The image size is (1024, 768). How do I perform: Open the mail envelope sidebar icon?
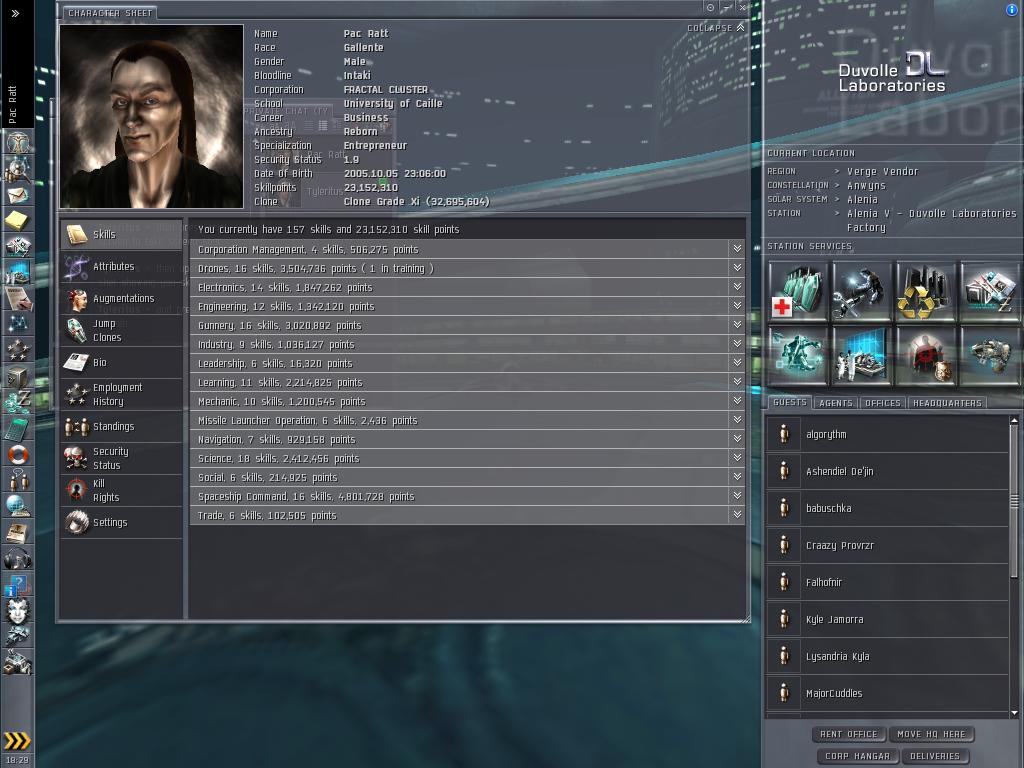18,194
